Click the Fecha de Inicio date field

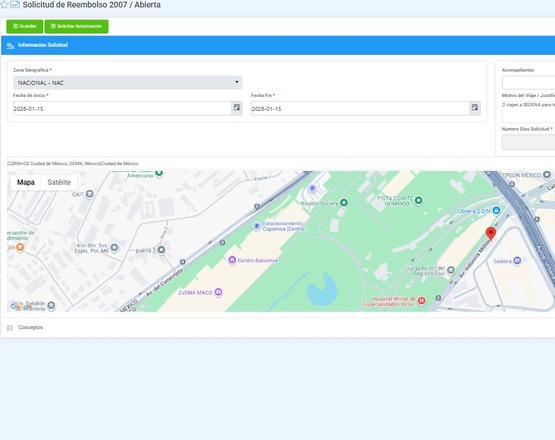pos(122,109)
